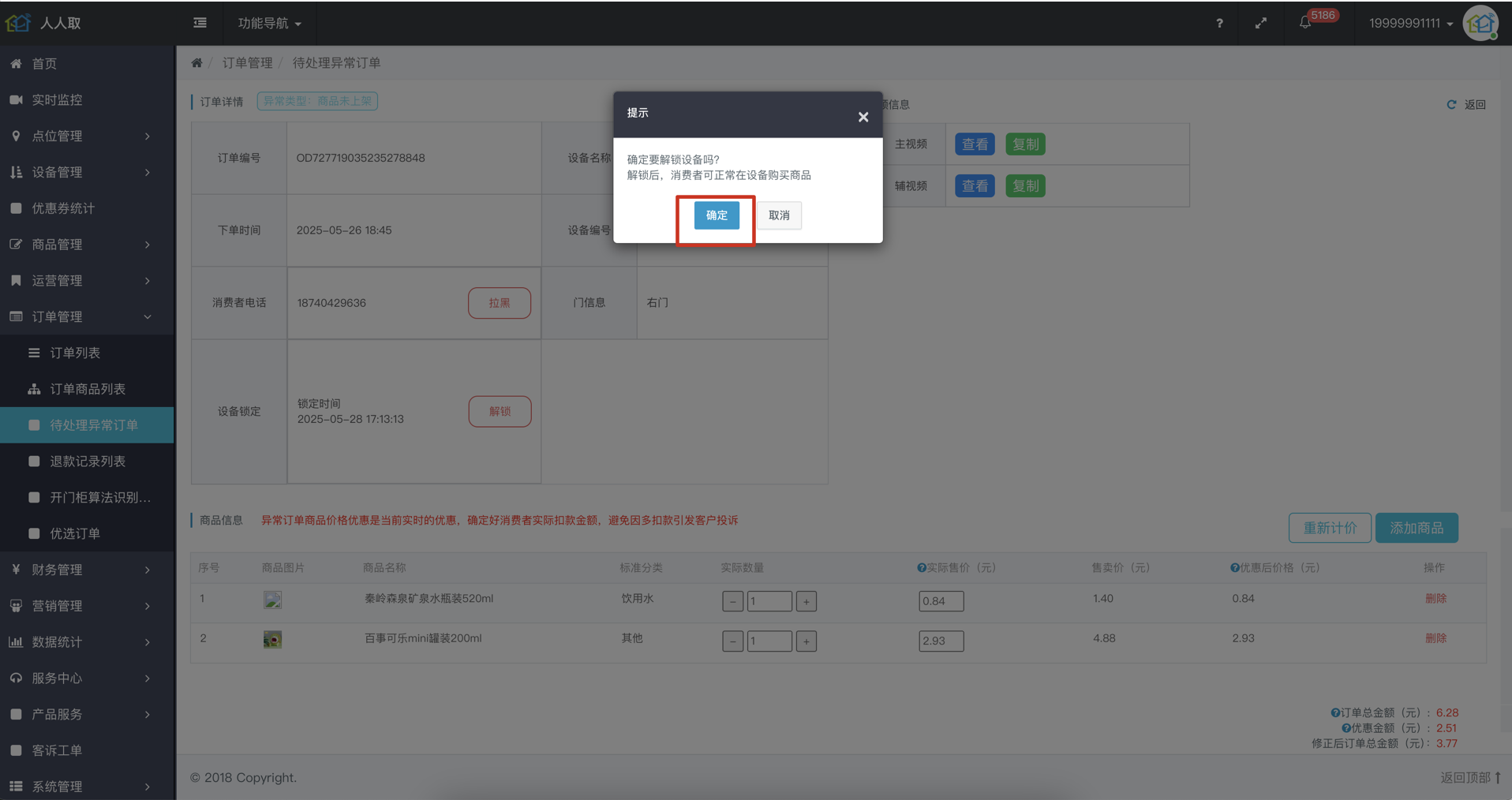Expand 系统管理 sidebar section
The image size is (1512, 800).
click(x=87, y=787)
